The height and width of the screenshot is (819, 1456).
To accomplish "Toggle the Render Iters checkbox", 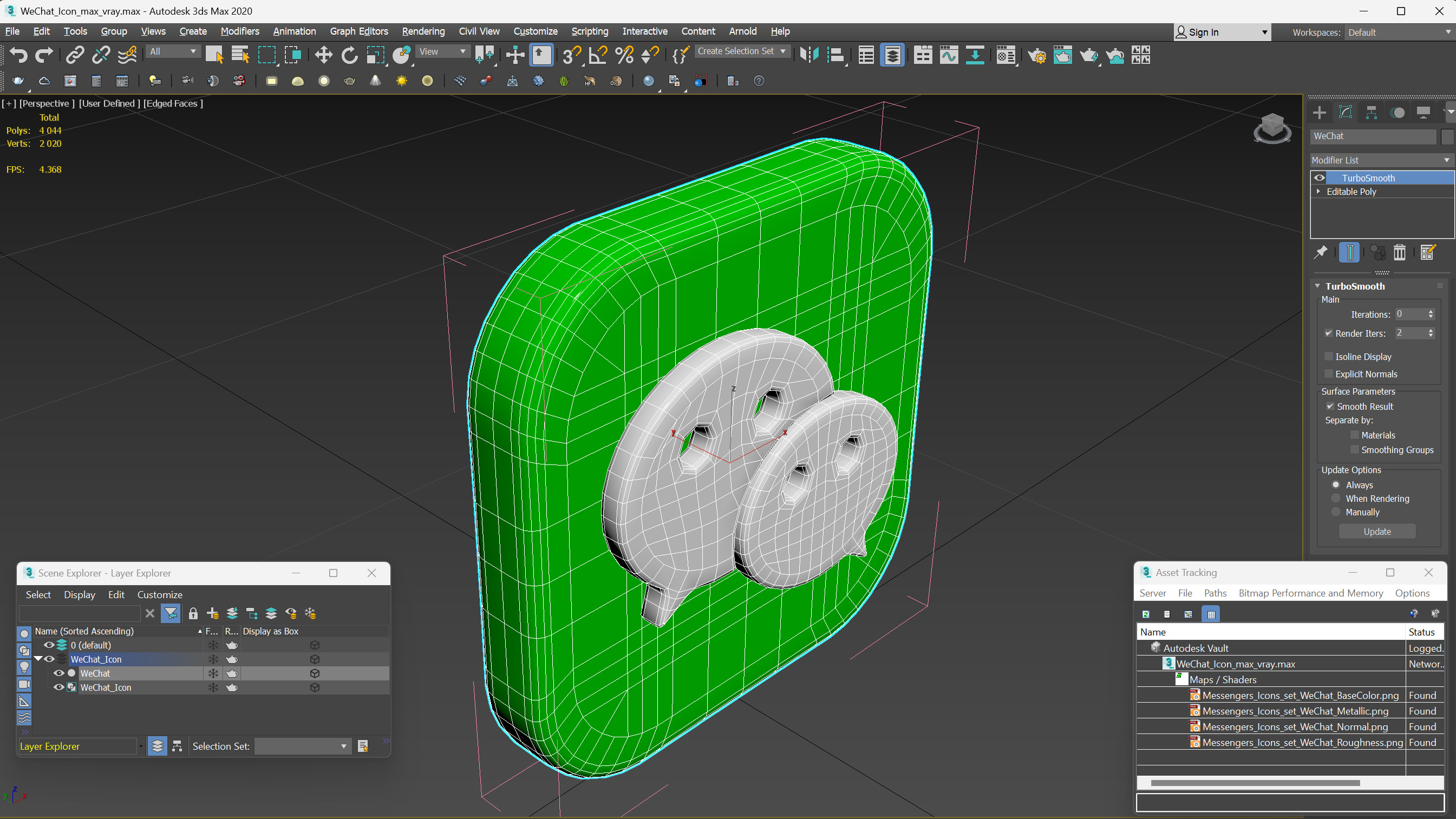I will click(1329, 333).
